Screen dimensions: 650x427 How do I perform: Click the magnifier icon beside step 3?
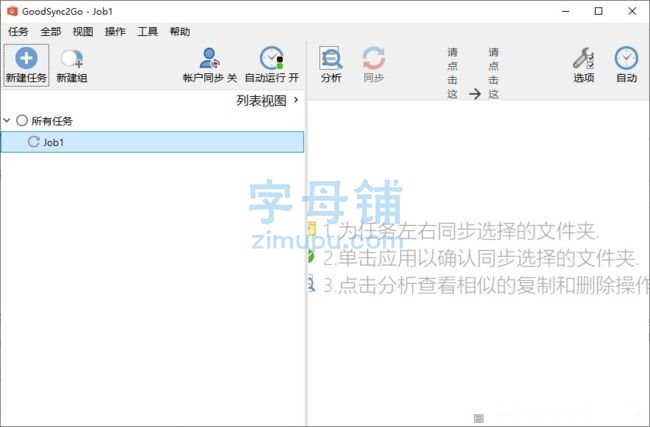coord(311,284)
